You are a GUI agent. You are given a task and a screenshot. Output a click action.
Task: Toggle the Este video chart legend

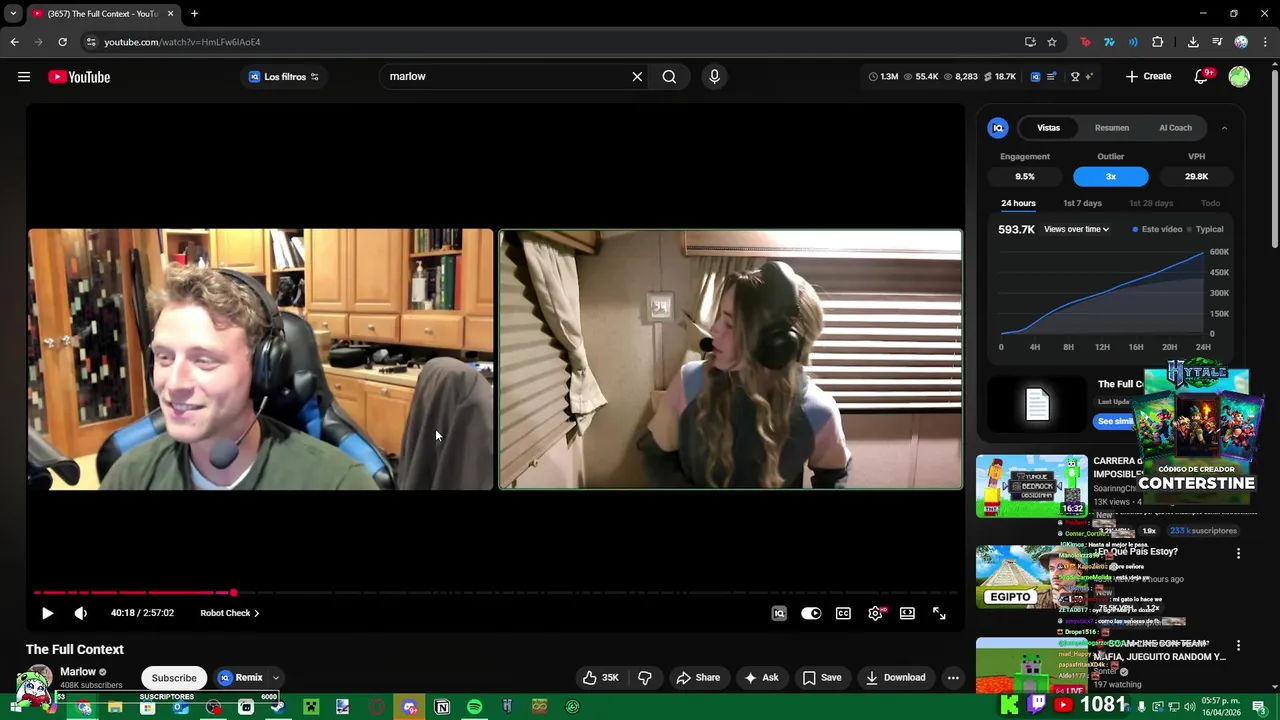1157,229
